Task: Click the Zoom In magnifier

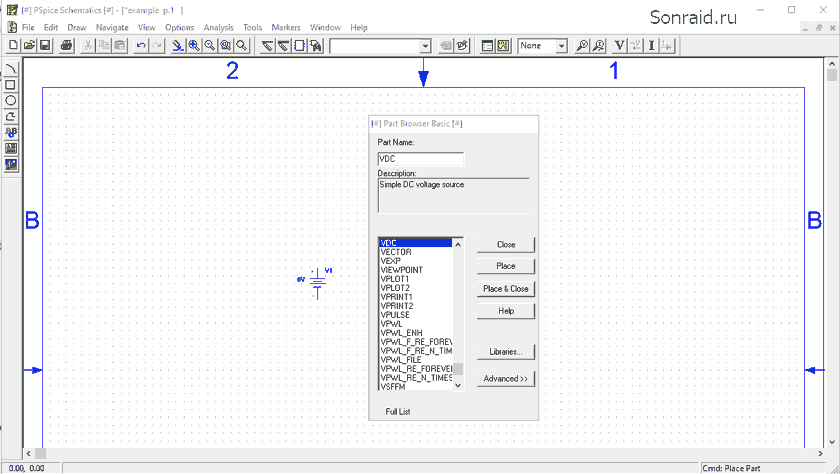Action: (x=193, y=46)
